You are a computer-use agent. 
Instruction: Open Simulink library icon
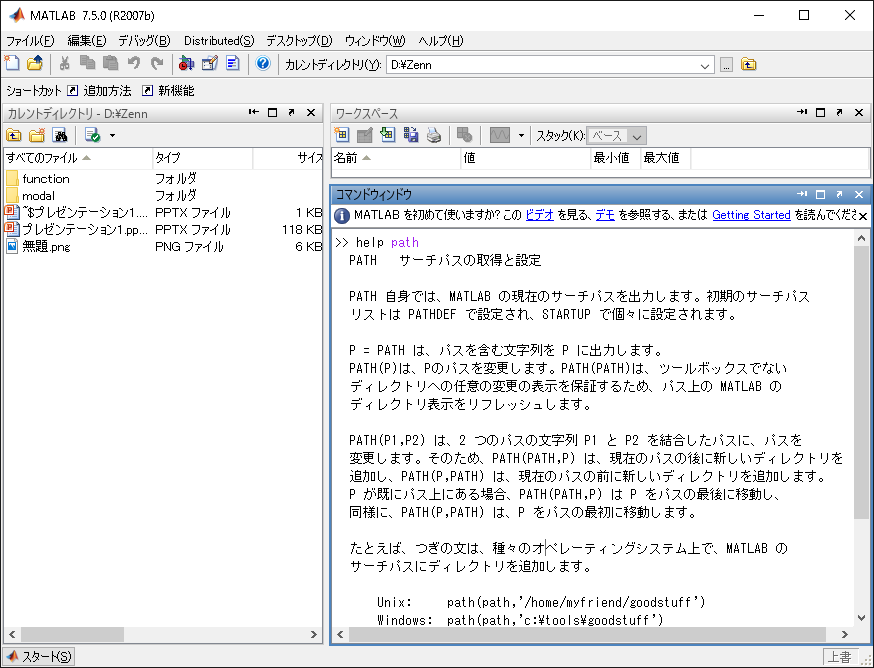point(186,64)
